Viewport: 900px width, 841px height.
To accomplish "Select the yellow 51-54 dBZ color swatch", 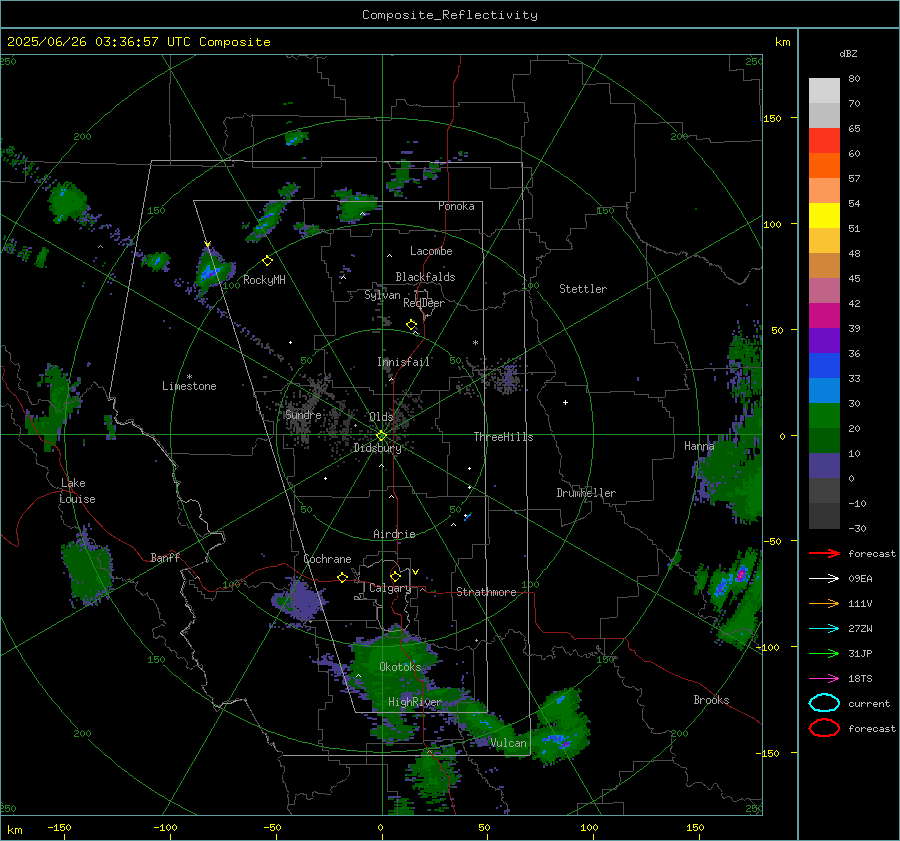I will 824,216.
